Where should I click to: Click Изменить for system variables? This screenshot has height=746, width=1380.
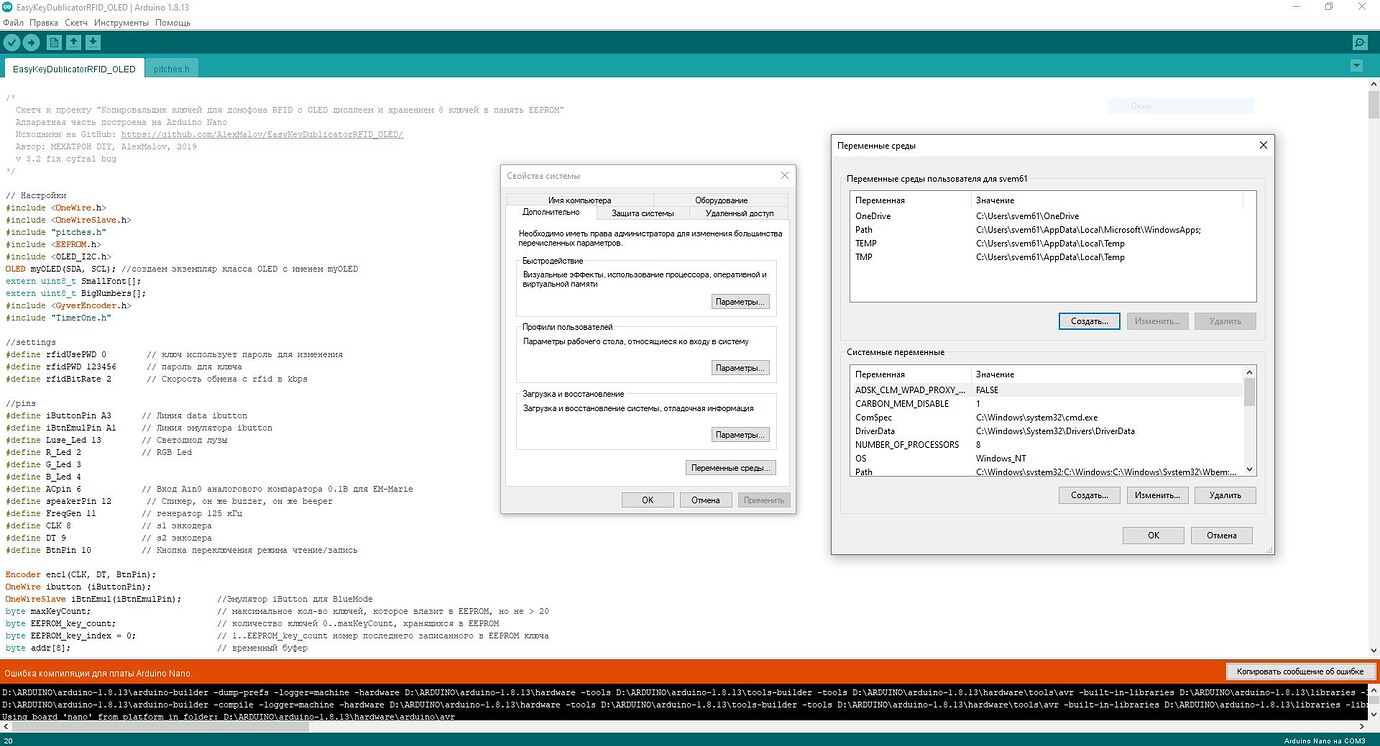pos(1157,494)
